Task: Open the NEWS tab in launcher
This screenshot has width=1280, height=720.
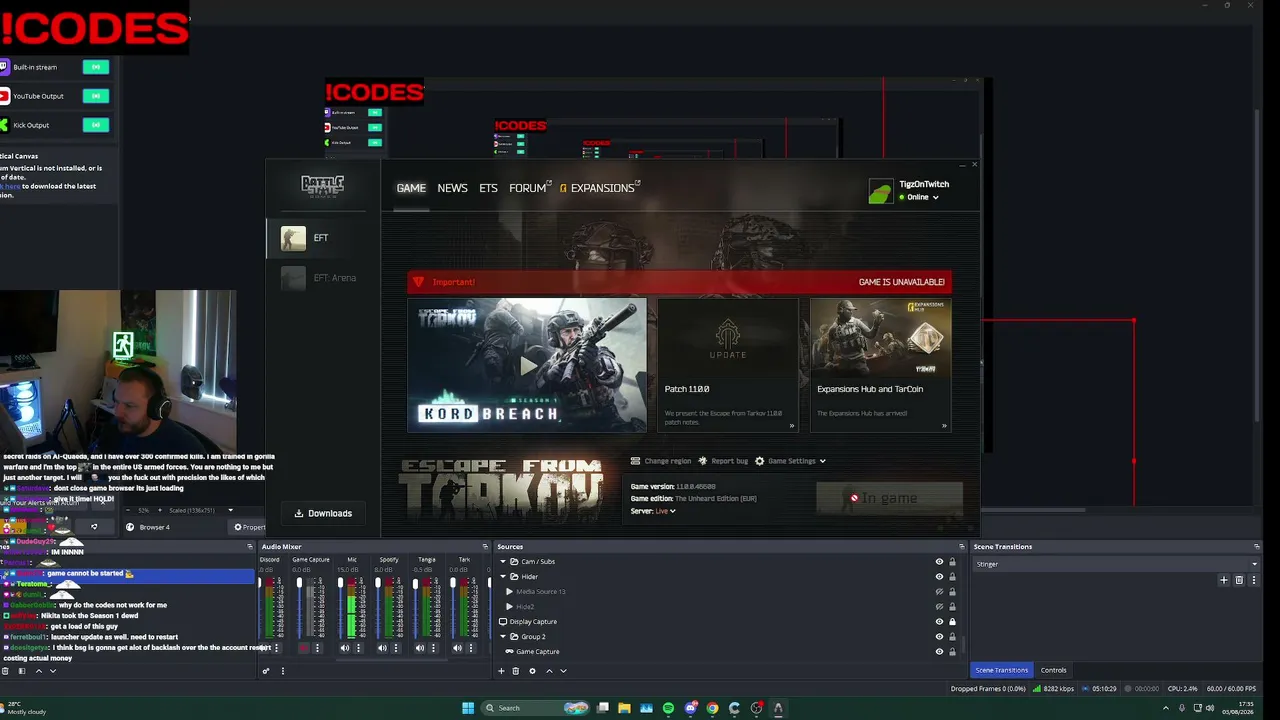Action: [x=452, y=188]
